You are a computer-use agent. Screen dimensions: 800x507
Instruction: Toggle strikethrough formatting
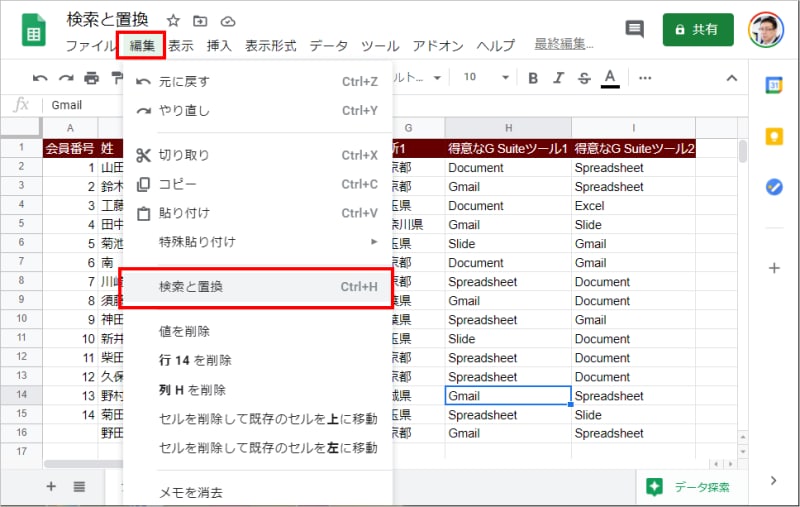(x=584, y=78)
